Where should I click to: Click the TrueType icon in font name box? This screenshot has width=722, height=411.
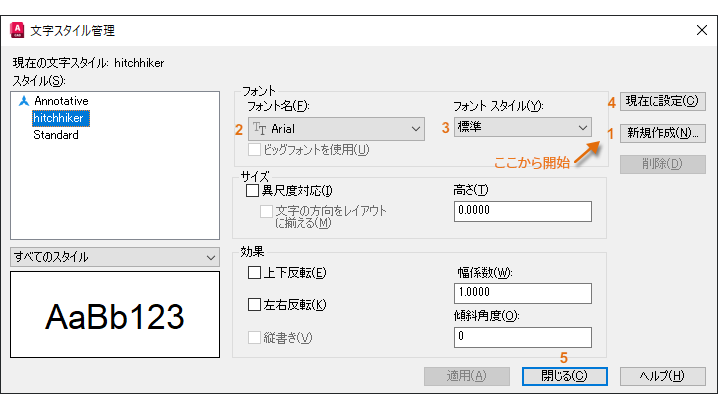[260, 129]
